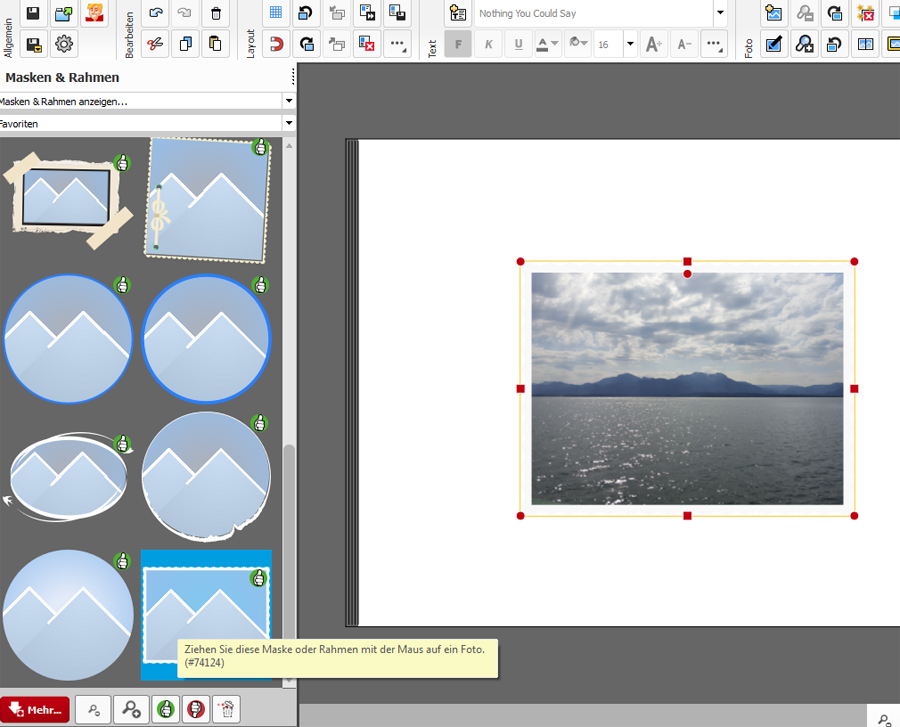This screenshot has height=727, width=900.
Task: Toggle italic text formatting (K)
Action: [488, 44]
